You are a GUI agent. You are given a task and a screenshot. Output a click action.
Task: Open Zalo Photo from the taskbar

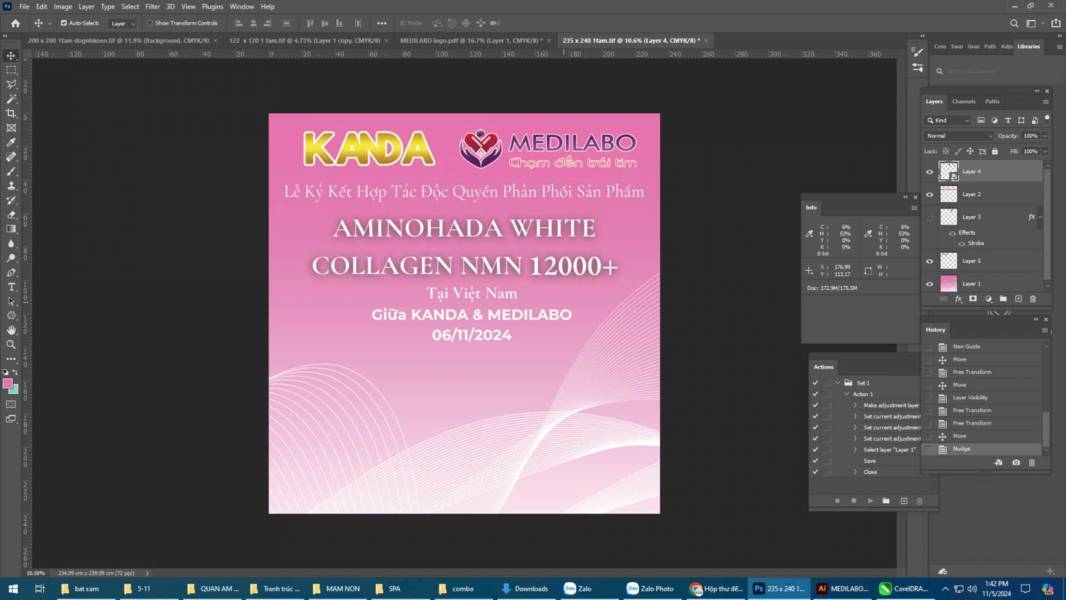click(651, 588)
